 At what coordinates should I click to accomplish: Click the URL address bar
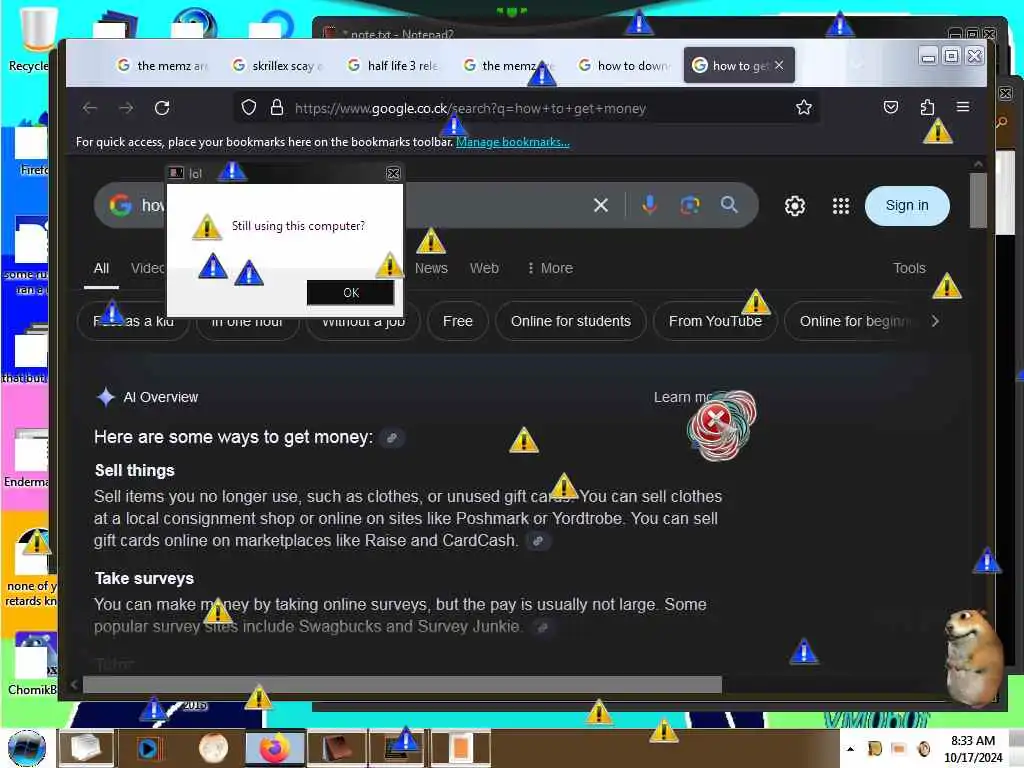click(526, 108)
